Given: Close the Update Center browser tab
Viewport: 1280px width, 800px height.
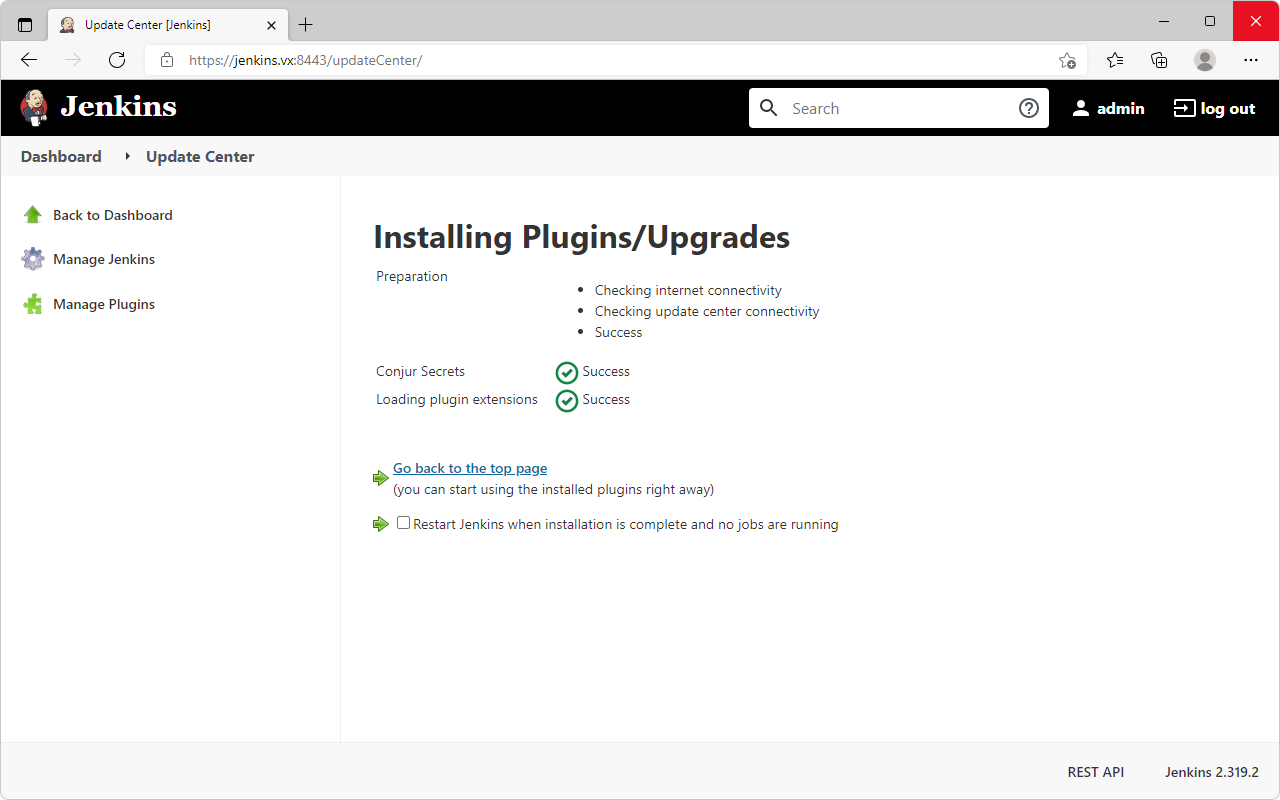Looking at the screenshot, I should (x=271, y=25).
